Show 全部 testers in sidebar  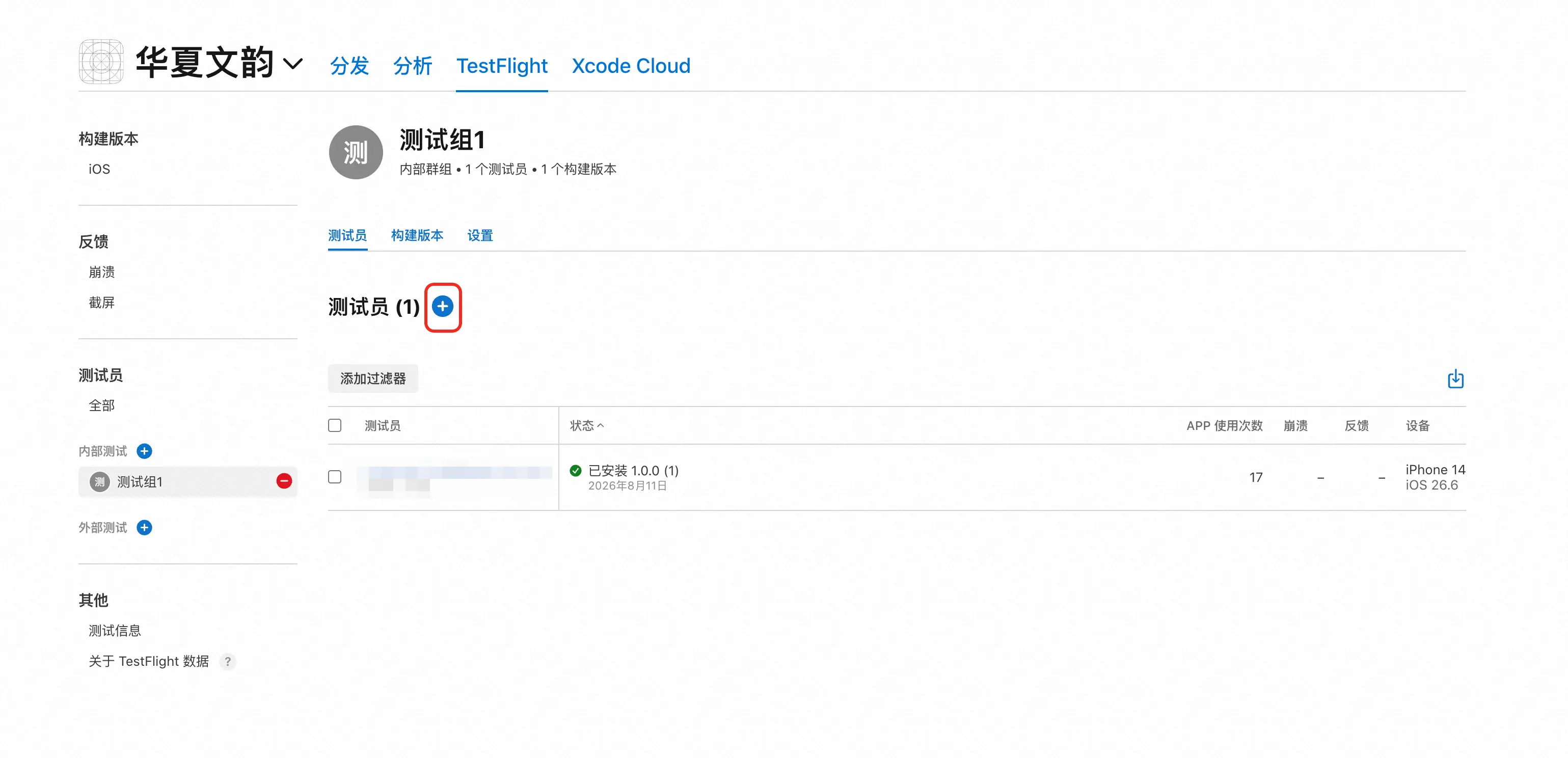(102, 405)
